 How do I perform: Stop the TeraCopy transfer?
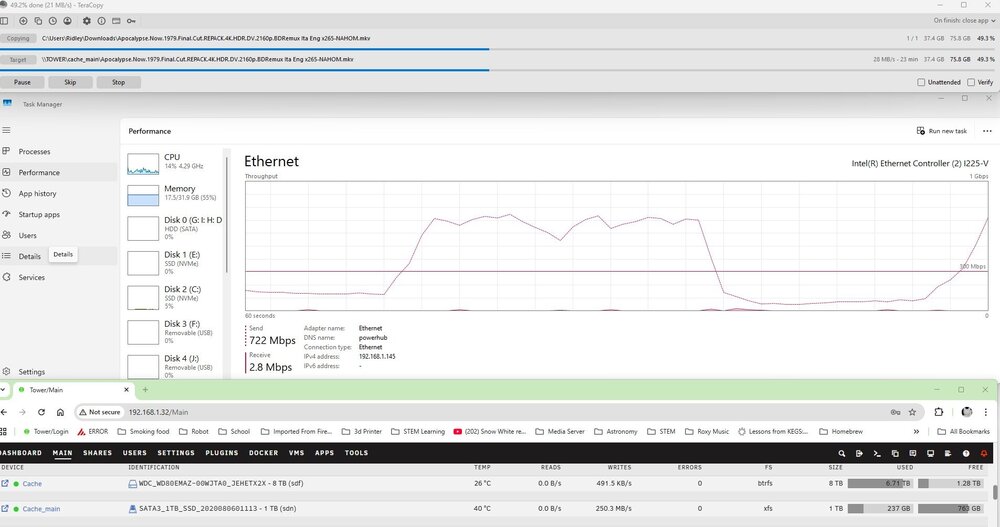118,82
